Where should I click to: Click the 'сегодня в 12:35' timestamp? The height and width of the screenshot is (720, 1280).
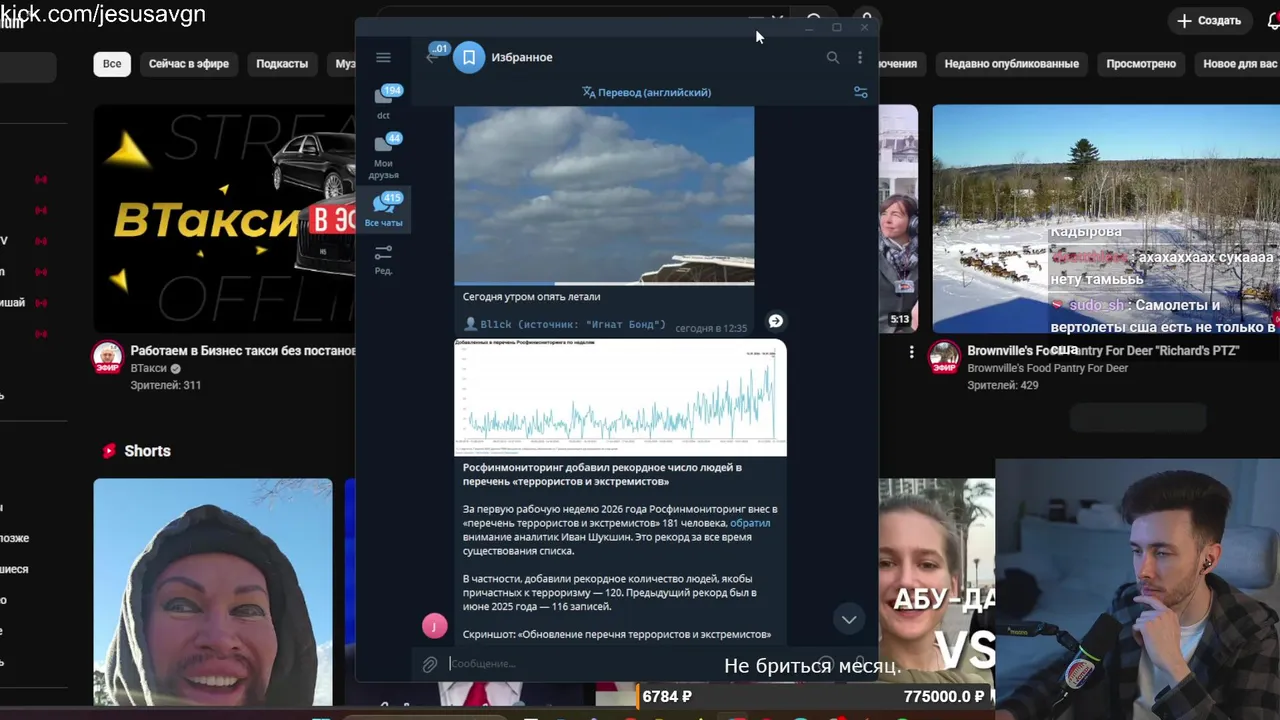711,328
